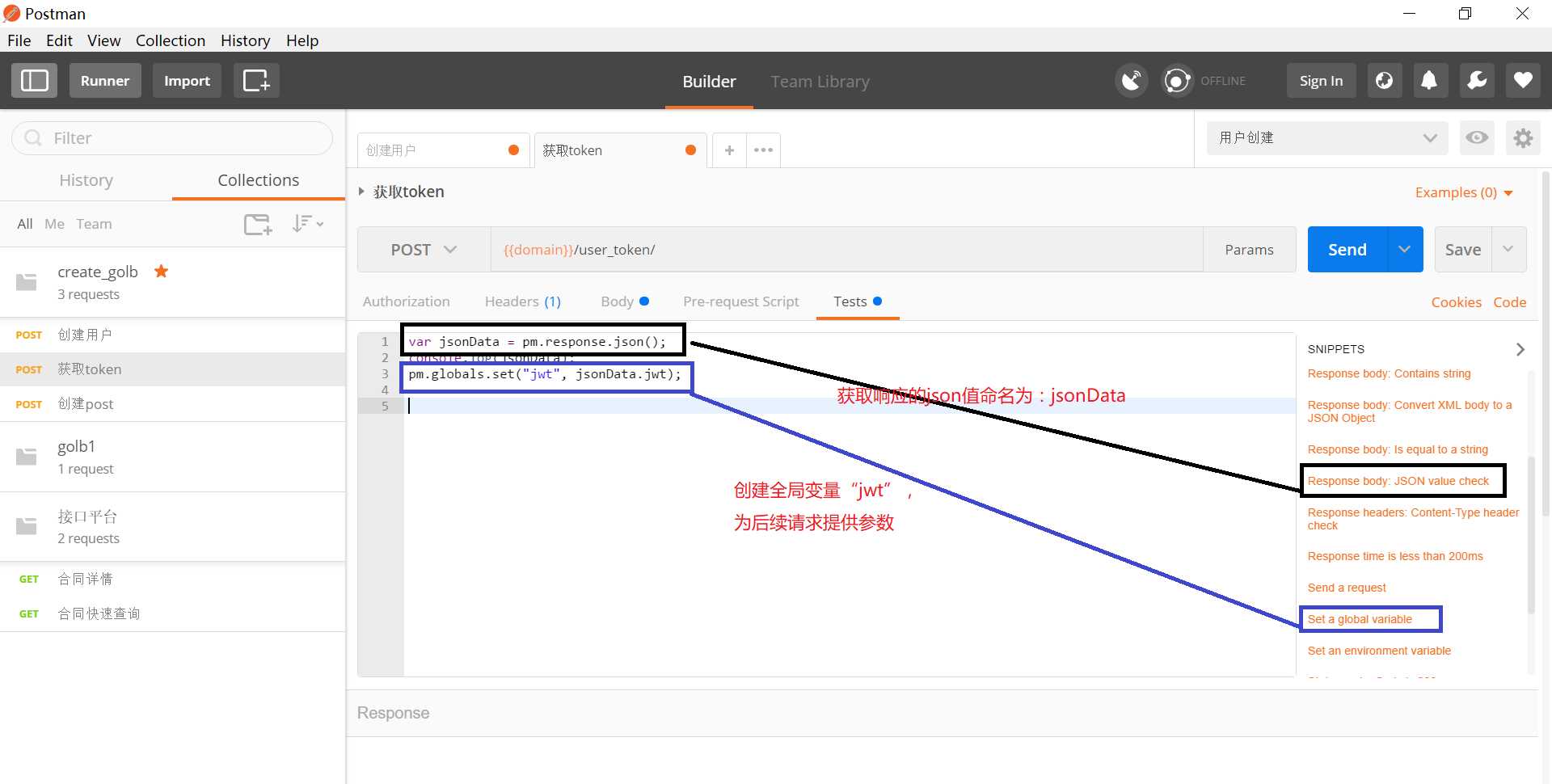
Task: Open the File menu
Action: coord(19,40)
